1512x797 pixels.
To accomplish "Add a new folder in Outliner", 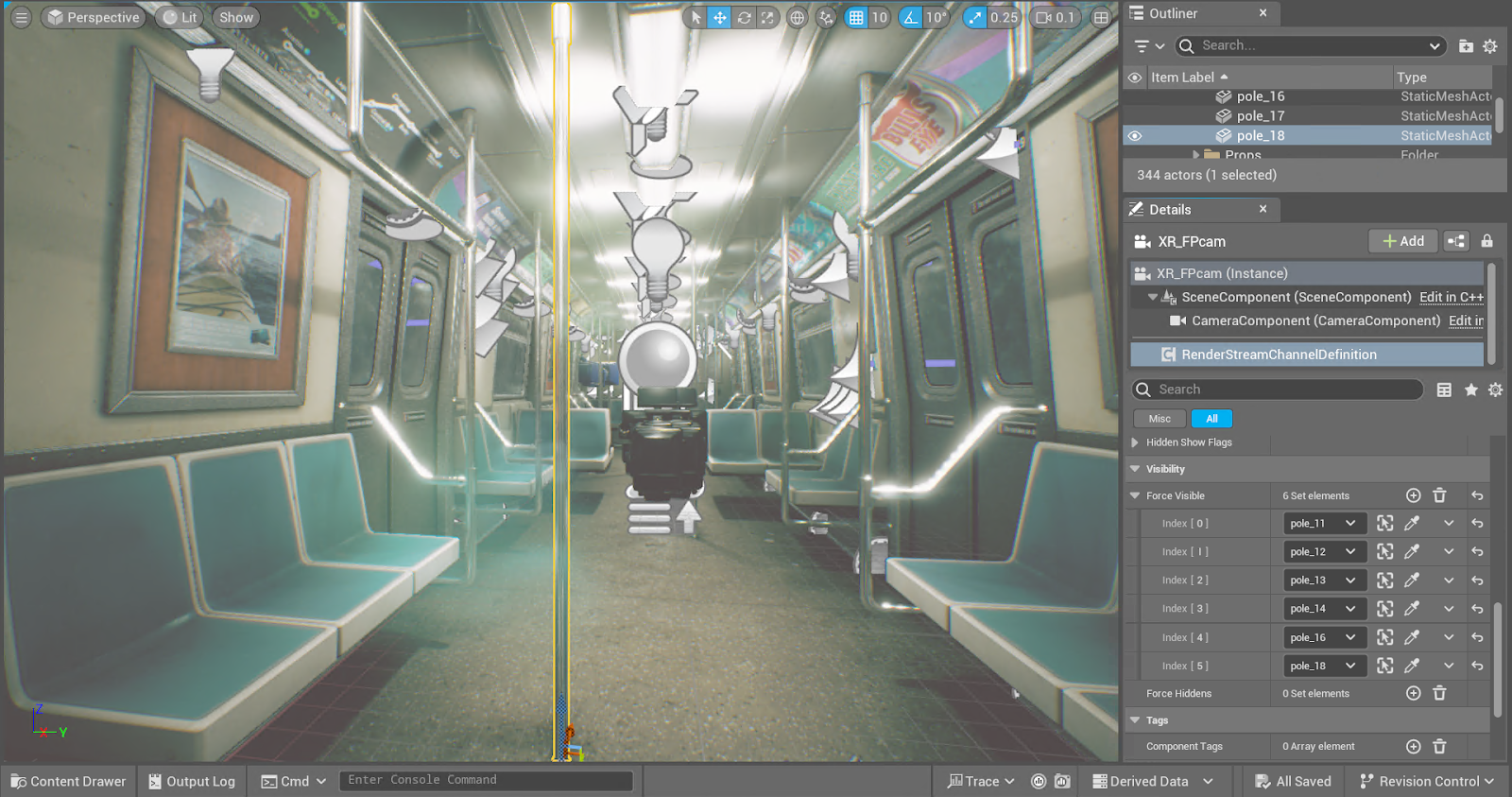I will 1466,45.
